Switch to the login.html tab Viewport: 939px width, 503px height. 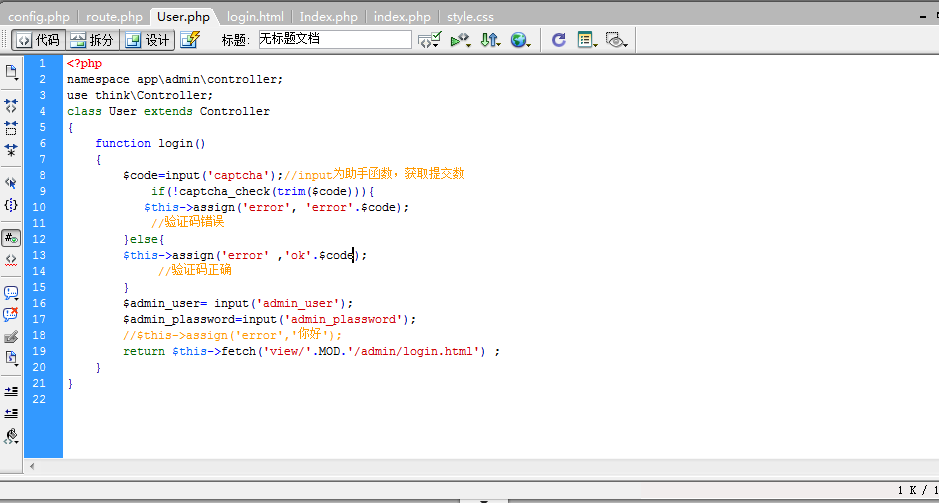[x=254, y=17]
